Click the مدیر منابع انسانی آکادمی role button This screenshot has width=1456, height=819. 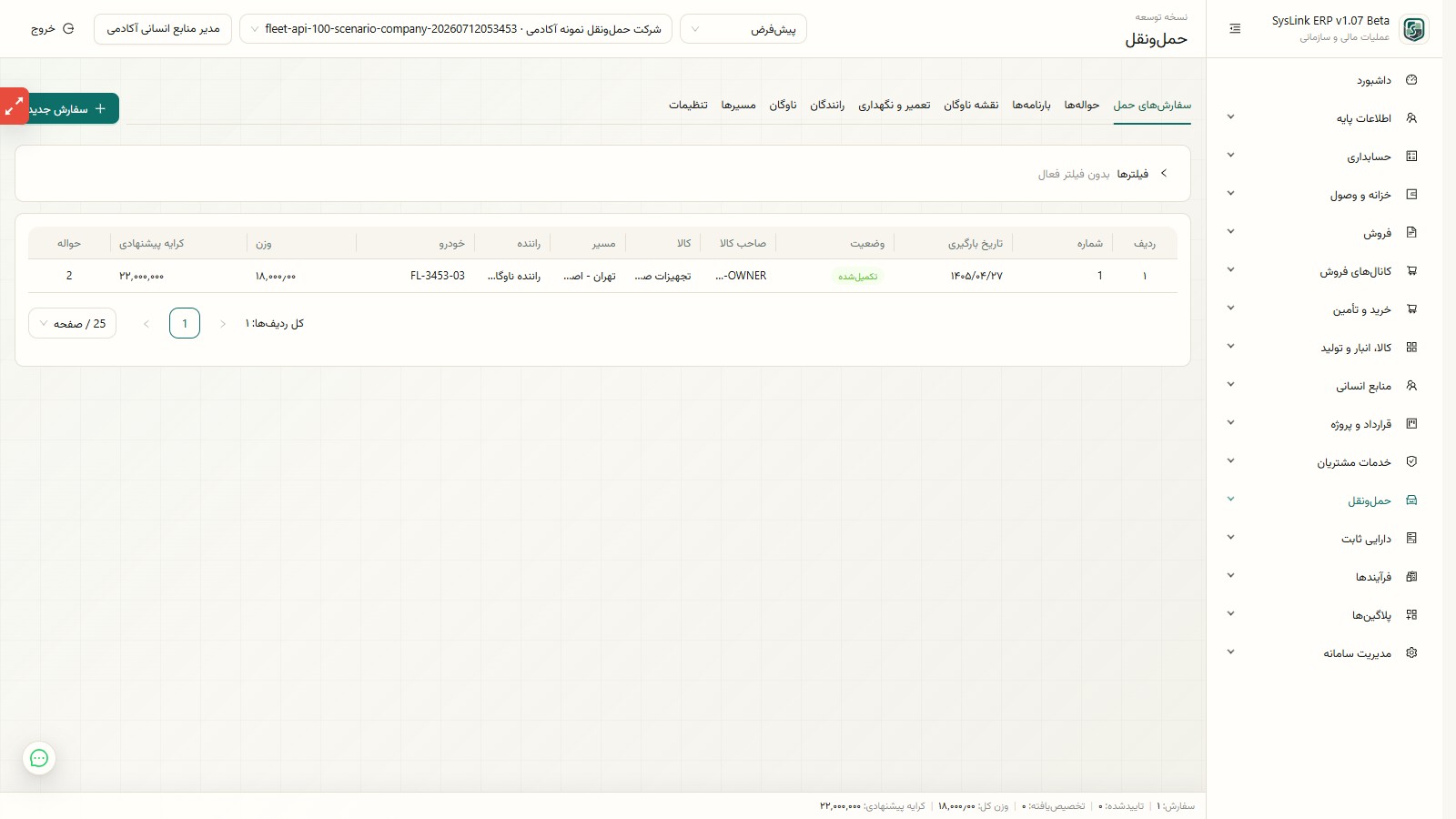click(163, 29)
